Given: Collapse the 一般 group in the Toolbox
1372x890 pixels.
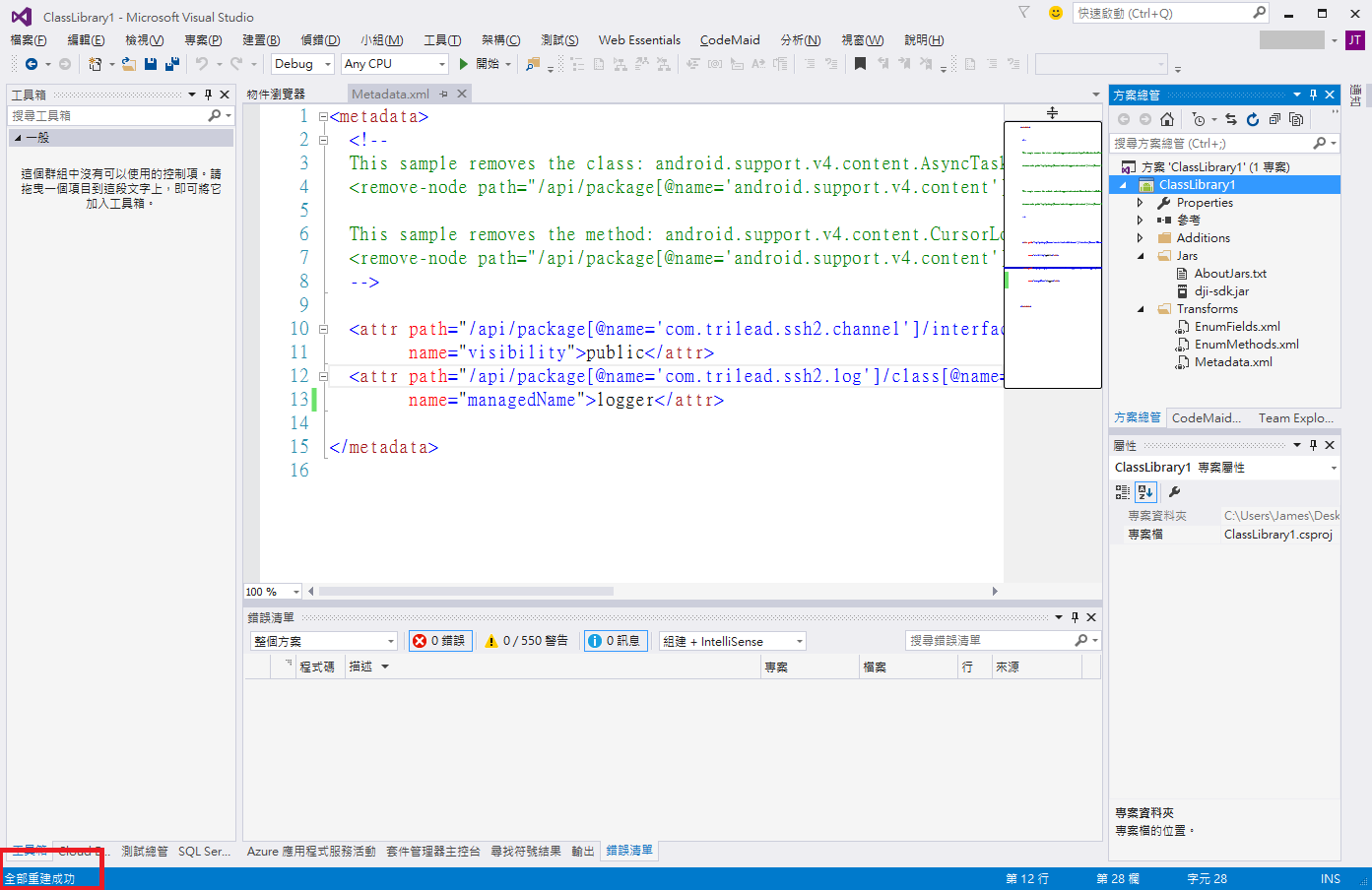Looking at the screenshot, I should tap(18, 138).
